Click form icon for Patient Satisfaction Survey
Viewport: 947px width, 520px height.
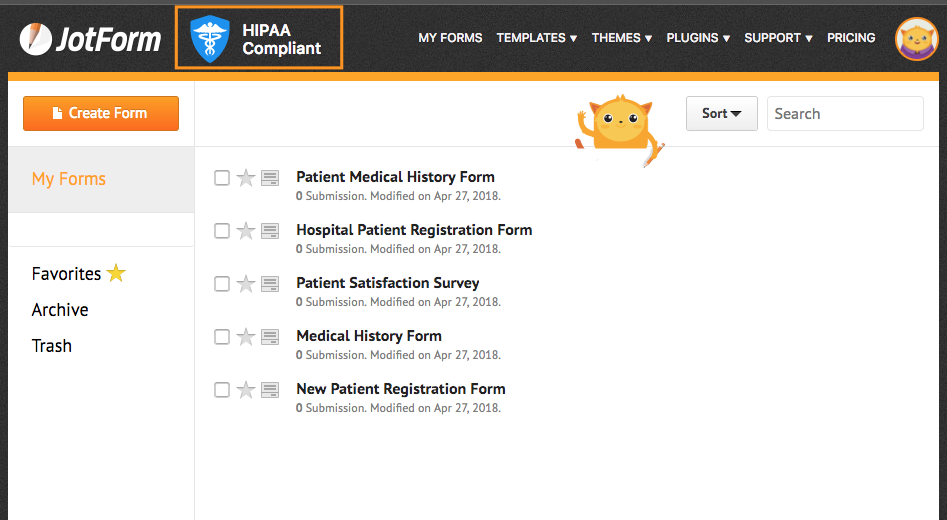[270, 284]
